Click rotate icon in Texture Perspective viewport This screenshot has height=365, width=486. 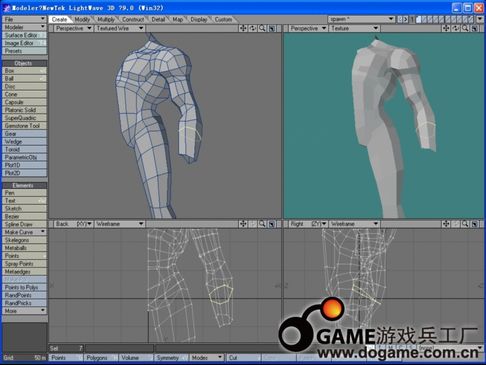pos(456,28)
